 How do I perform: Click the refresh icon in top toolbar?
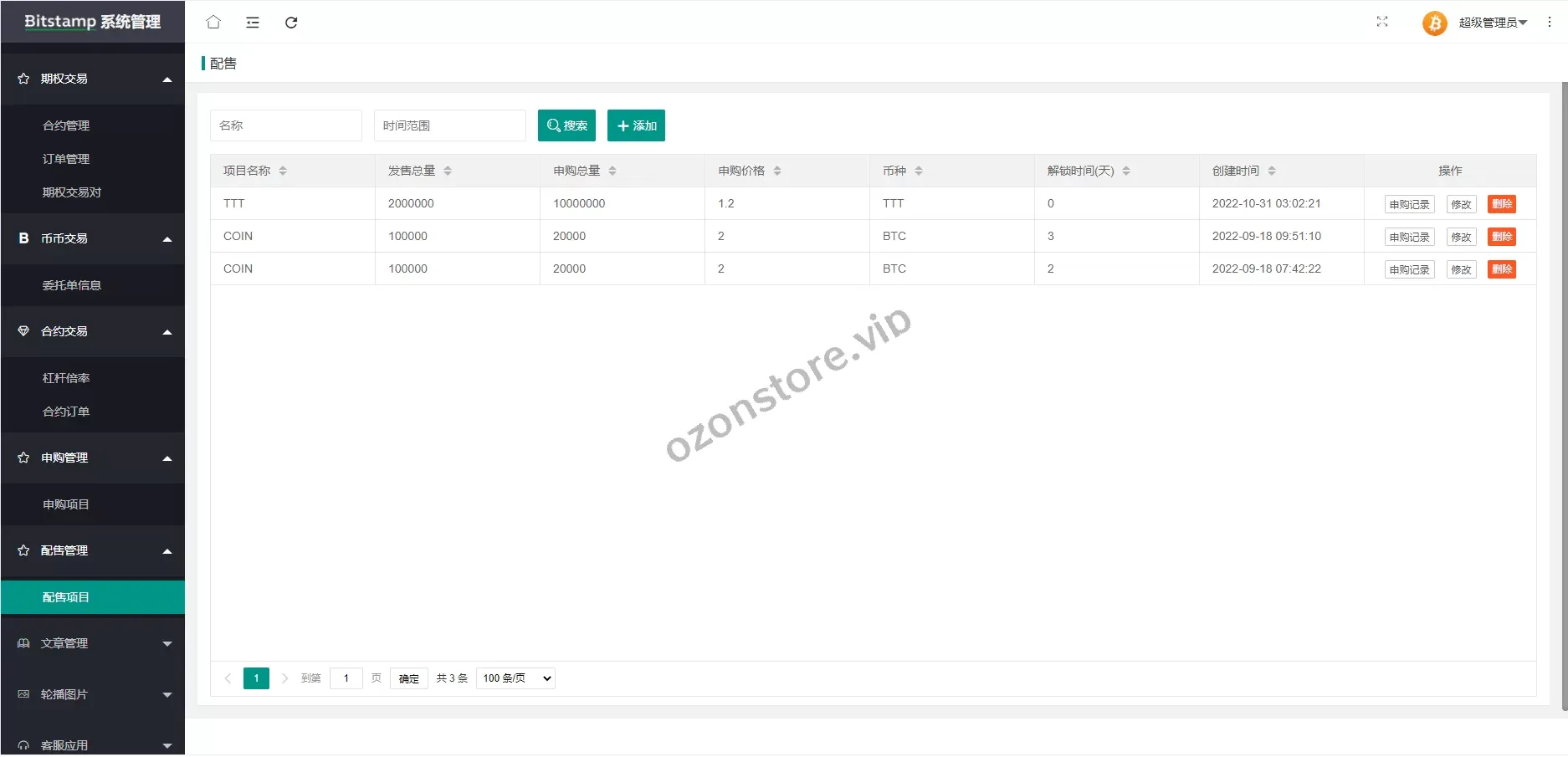click(291, 23)
